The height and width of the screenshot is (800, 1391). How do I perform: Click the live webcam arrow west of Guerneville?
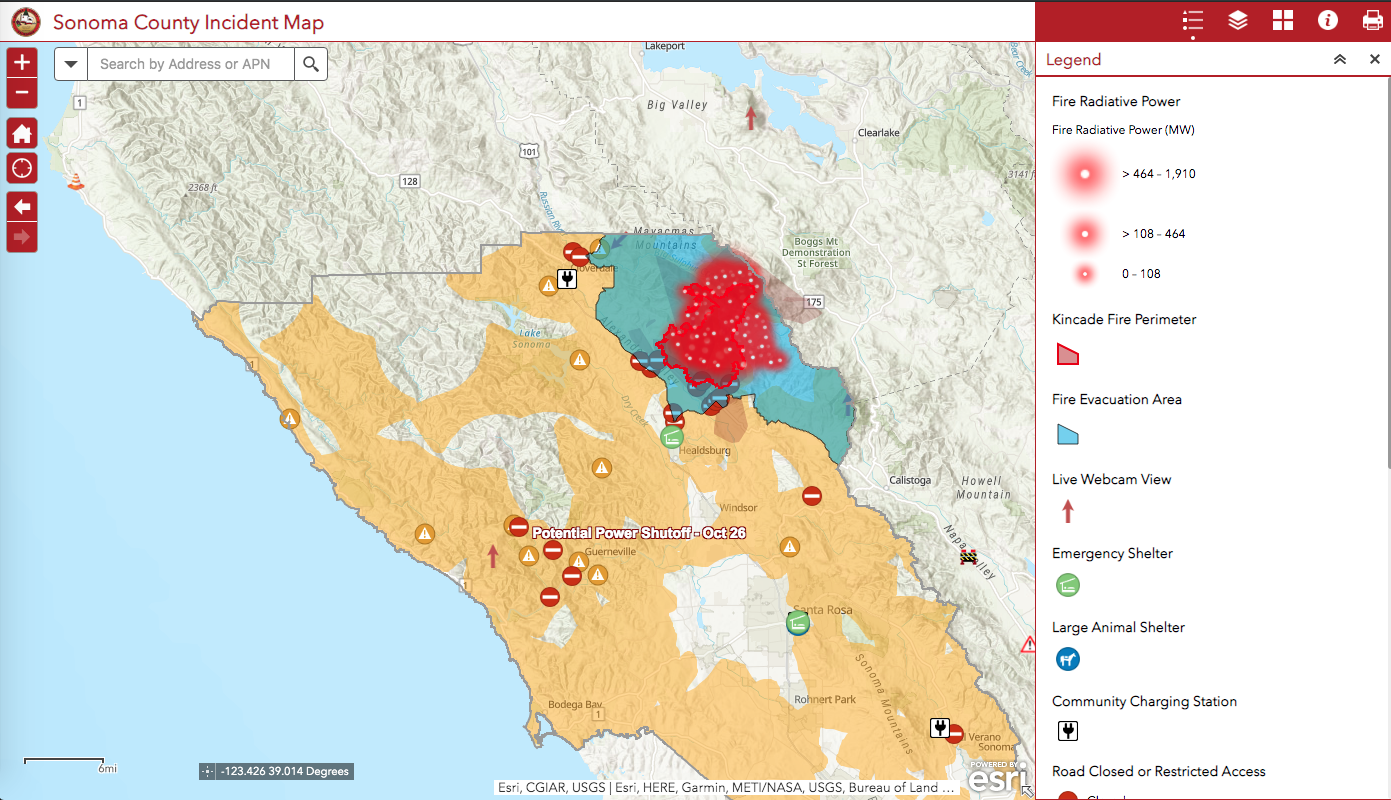(x=492, y=556)
